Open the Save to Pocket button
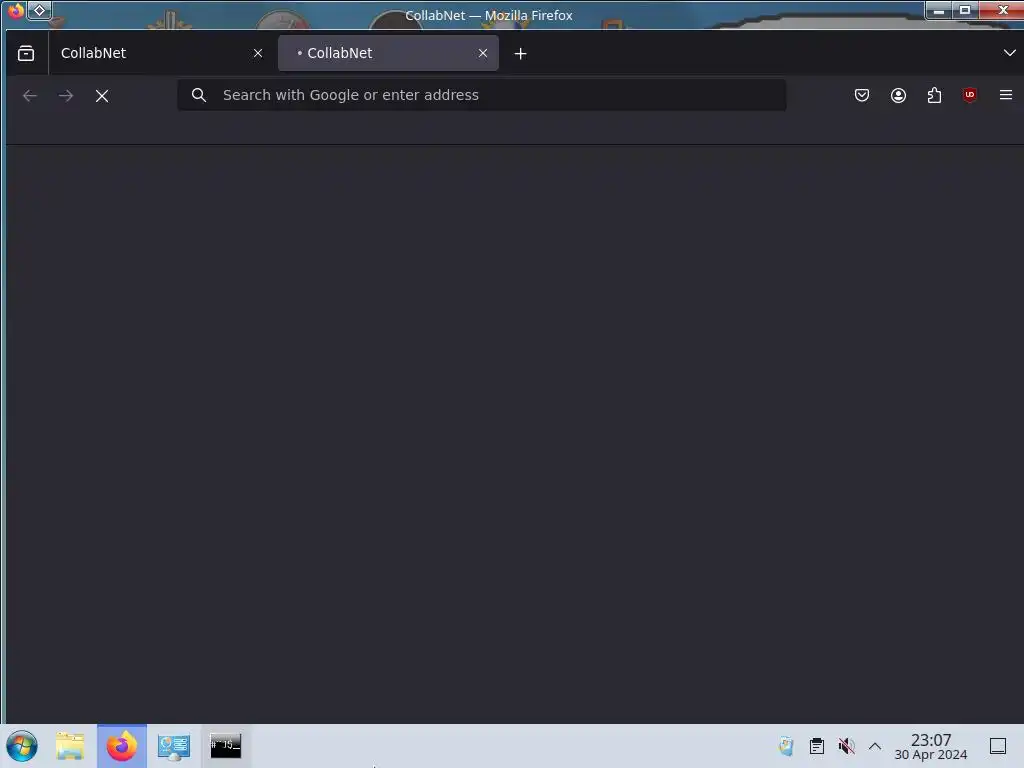The height and width of the screenshot is (768, 1024). pyautogui.click(x=862, y=95)
